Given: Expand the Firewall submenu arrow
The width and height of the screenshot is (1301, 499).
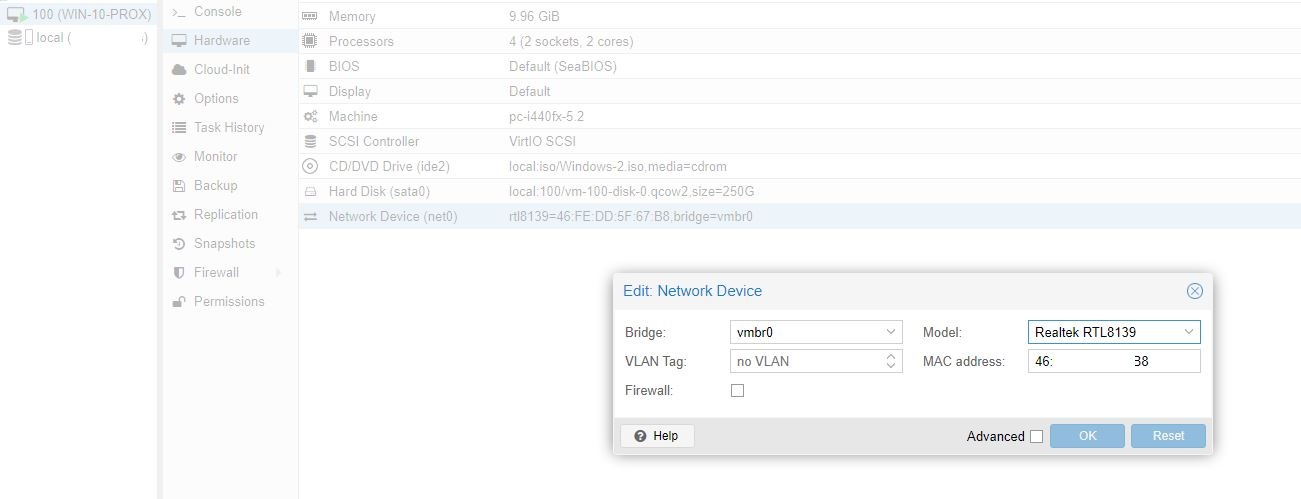Looking at the screenshot, I should (278, 273).
